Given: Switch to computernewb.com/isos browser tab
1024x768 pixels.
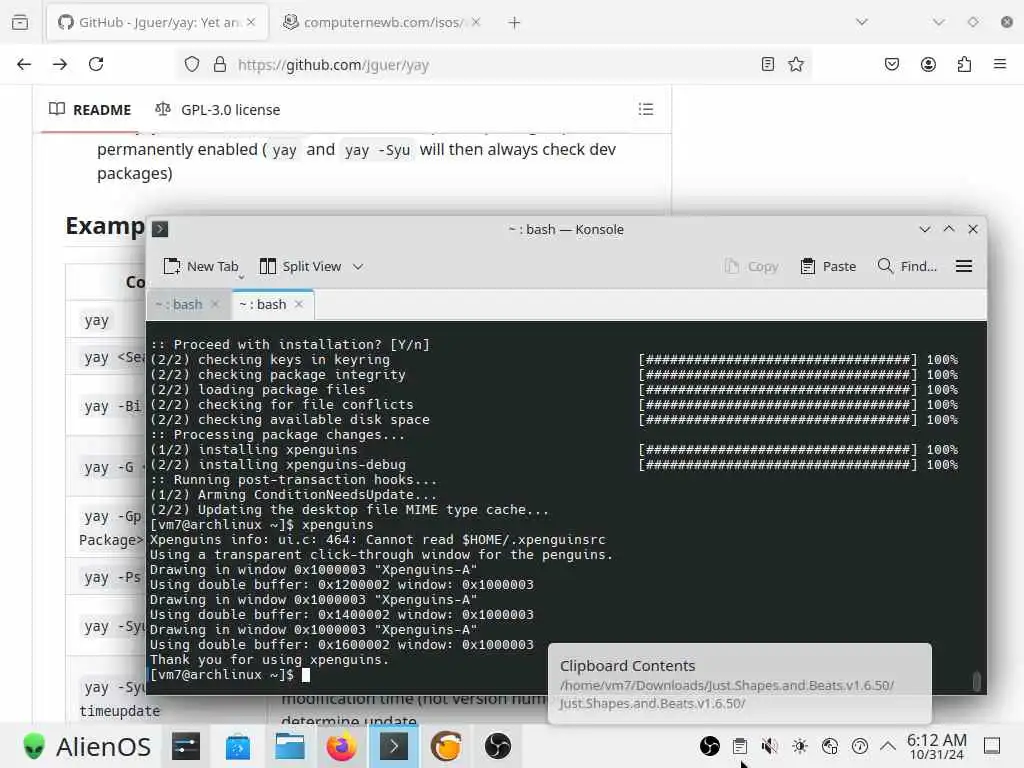Looking at the screenshot, I should click(382, 22).
